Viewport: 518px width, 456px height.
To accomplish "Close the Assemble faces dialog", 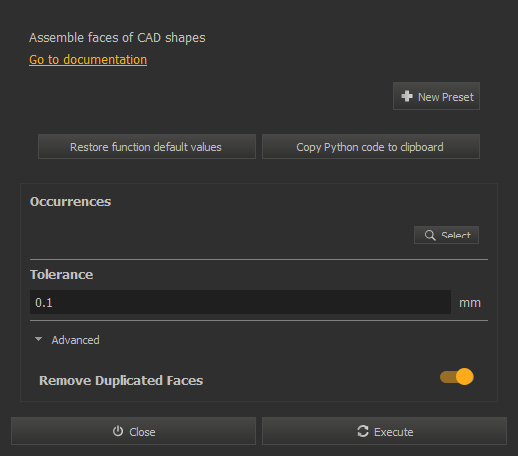I will (133, 431).
